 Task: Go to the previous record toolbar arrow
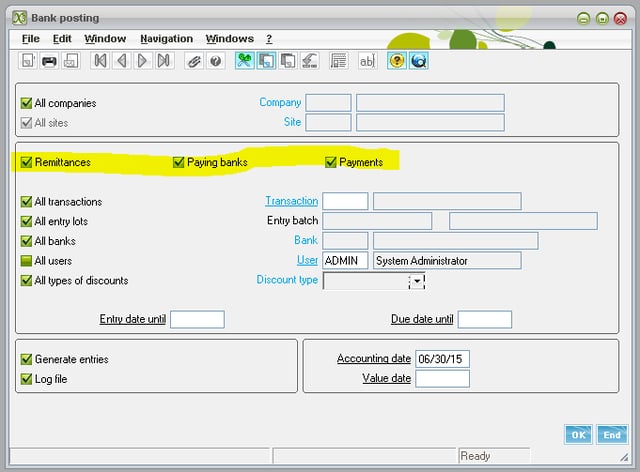pos(121,61)
